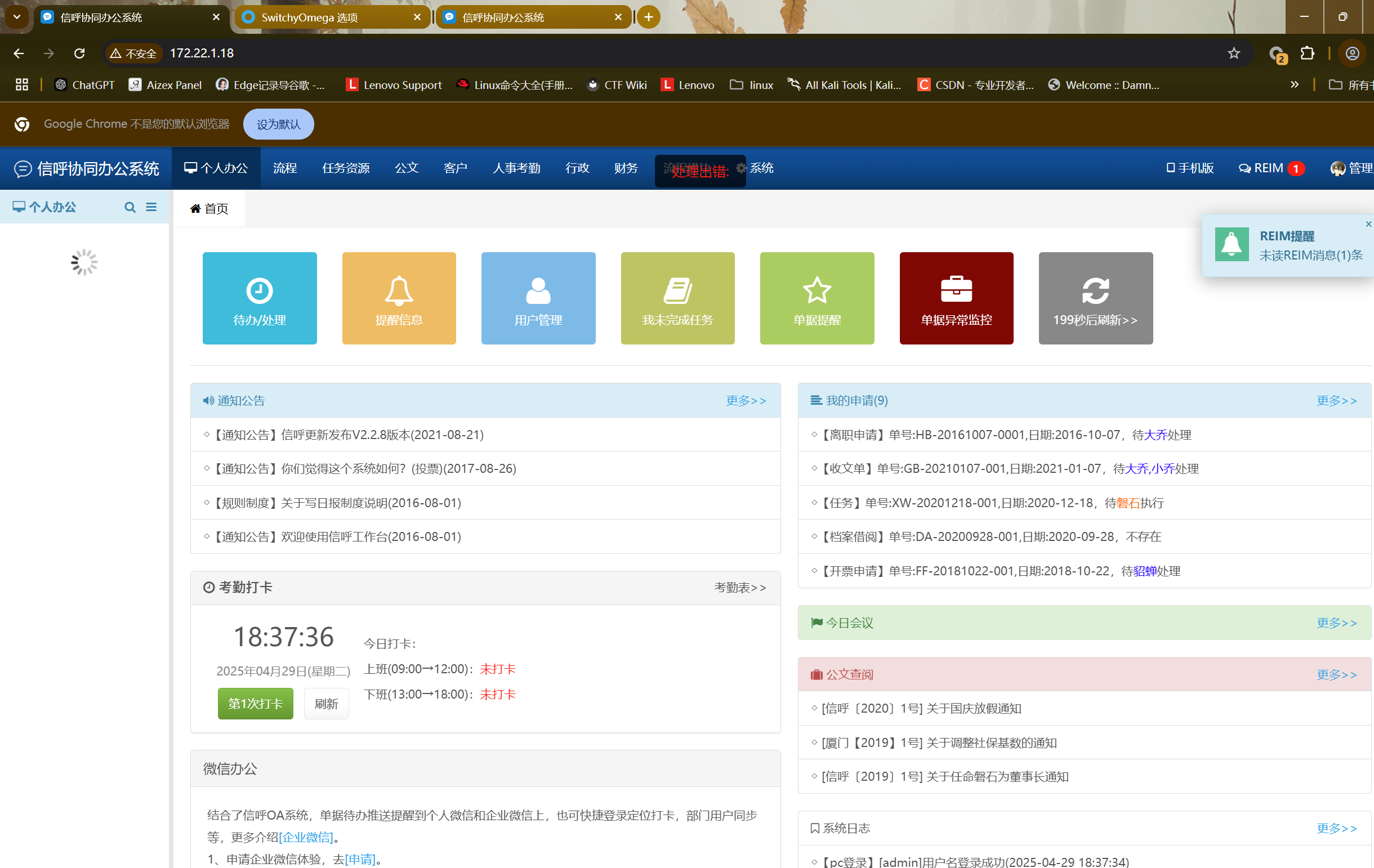Open the 我未完成任务 book tile
This screenshot has height=868, width=1374.
point(677,298)
